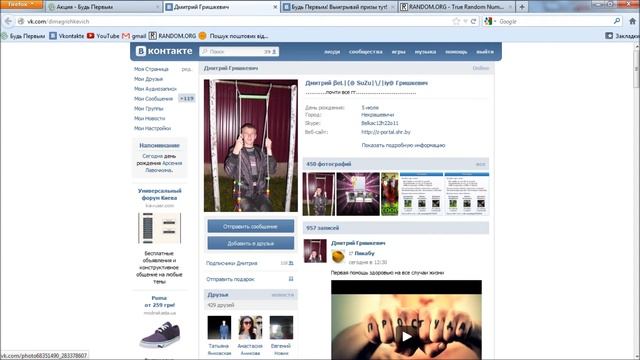Open the 450 фотографий header

[396, 164]
